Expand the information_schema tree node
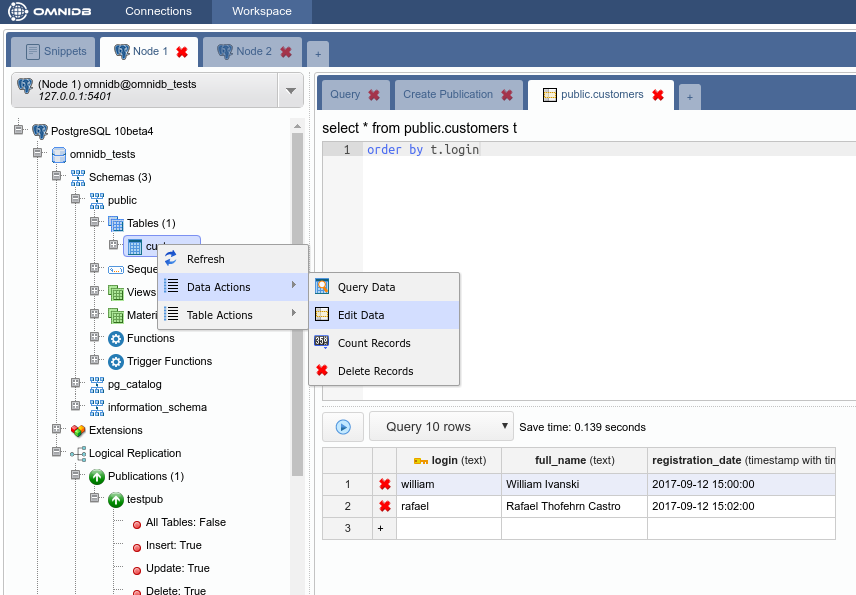 [x=76, y=407]
